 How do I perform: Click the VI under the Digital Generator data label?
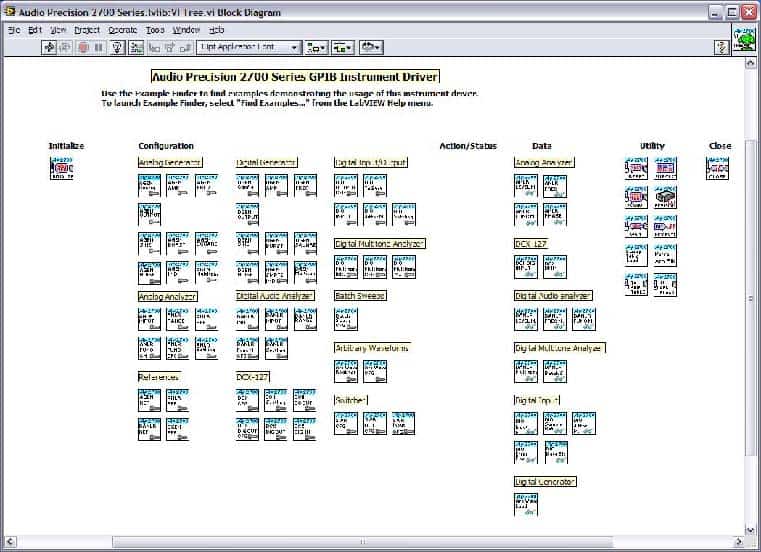526,502
